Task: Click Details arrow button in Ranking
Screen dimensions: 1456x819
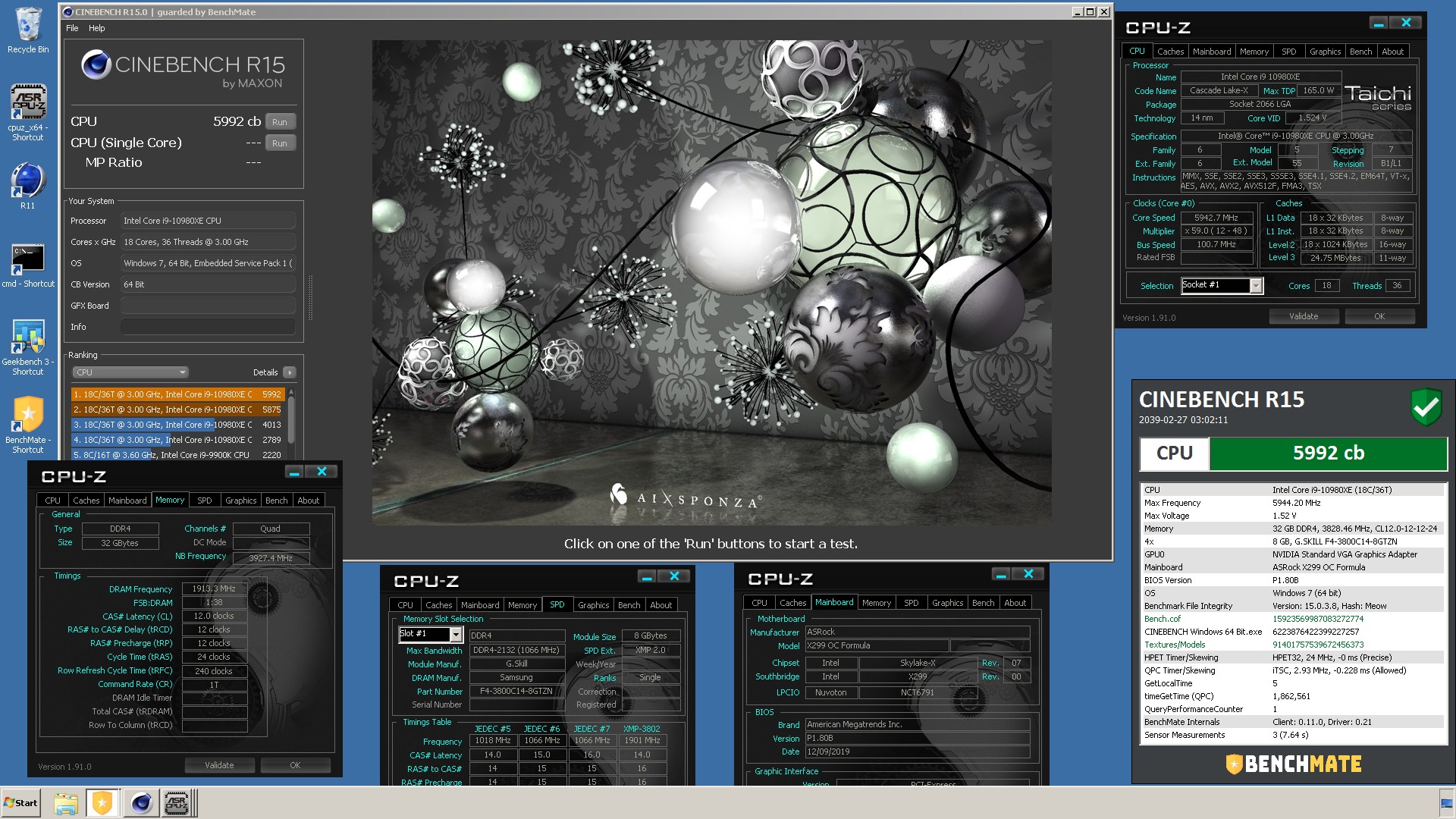Action: 290,372
